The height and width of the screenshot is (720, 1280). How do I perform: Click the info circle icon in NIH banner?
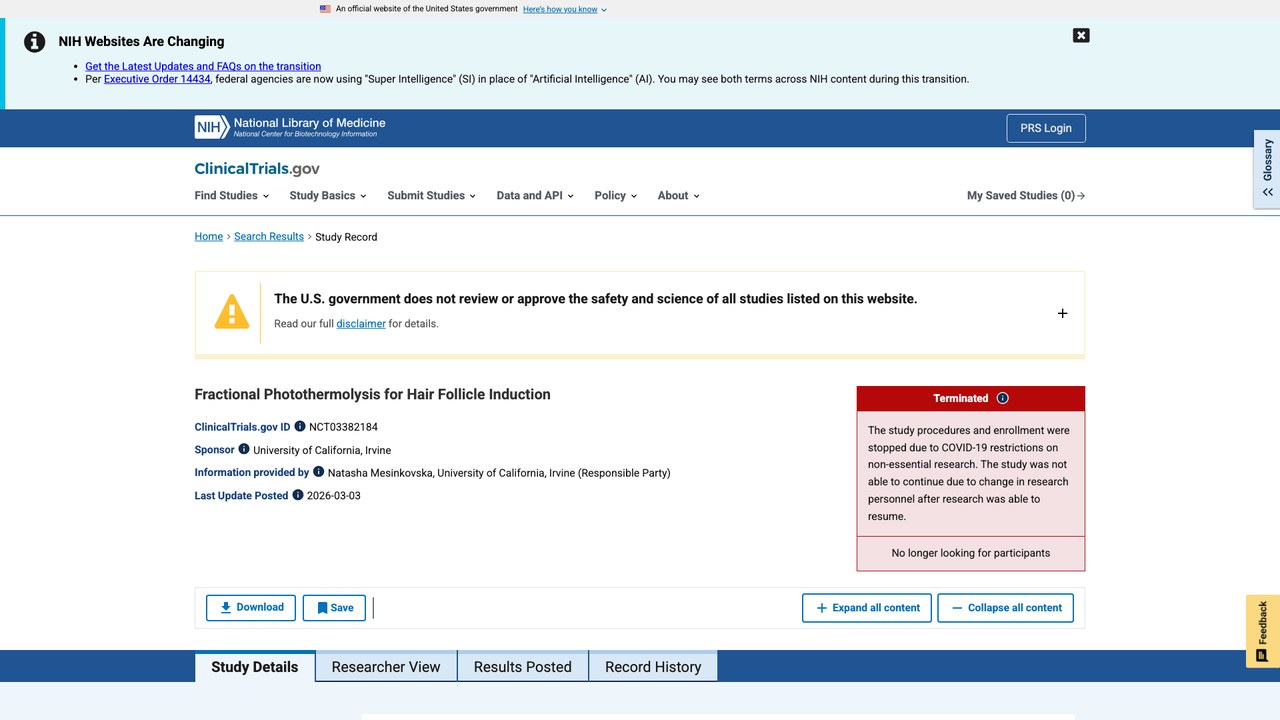(x=35, y=42)
